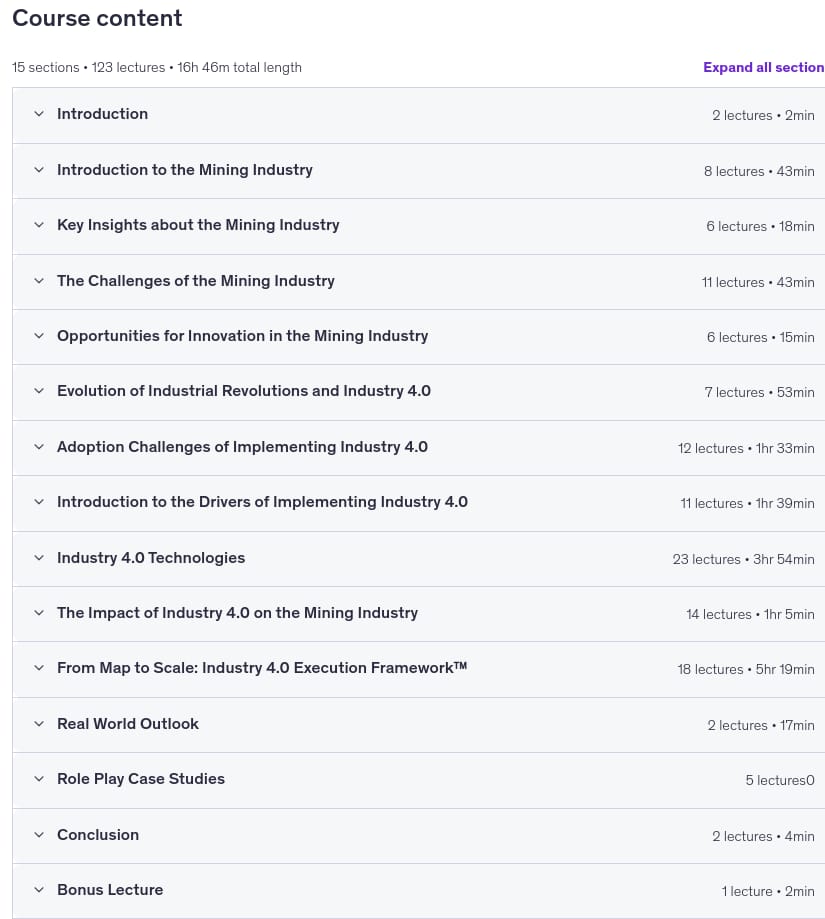
Task: Open chevron for Opportunities for Innovation section
Action: click(x=39, y=336)
